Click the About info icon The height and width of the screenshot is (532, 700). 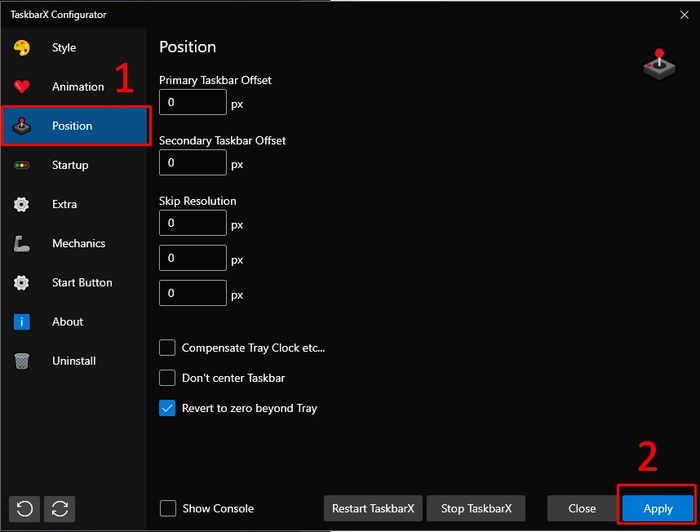[21, 322]
